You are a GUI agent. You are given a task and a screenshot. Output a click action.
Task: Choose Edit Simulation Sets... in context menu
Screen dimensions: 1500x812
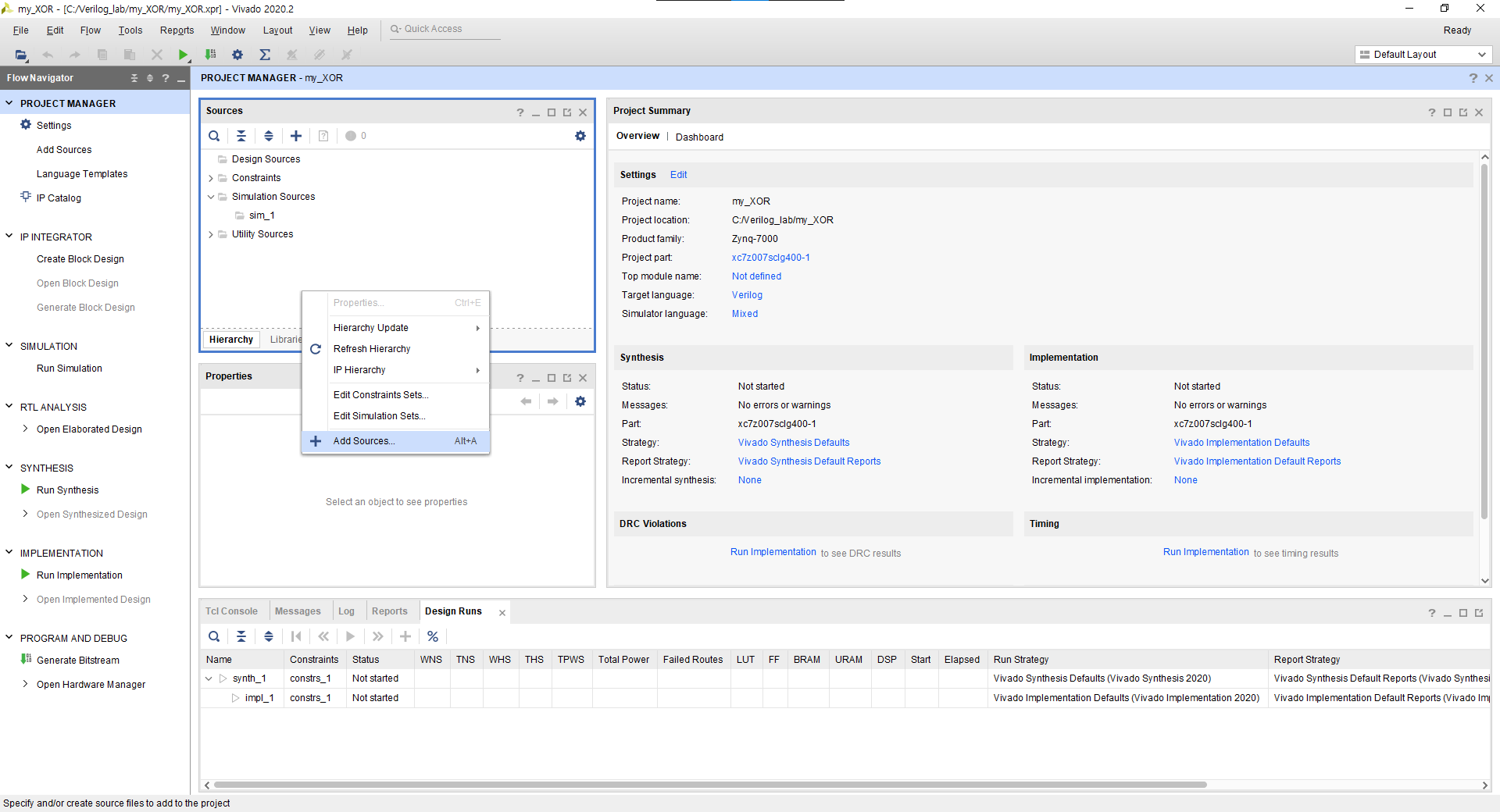click(x=395, y=416)
